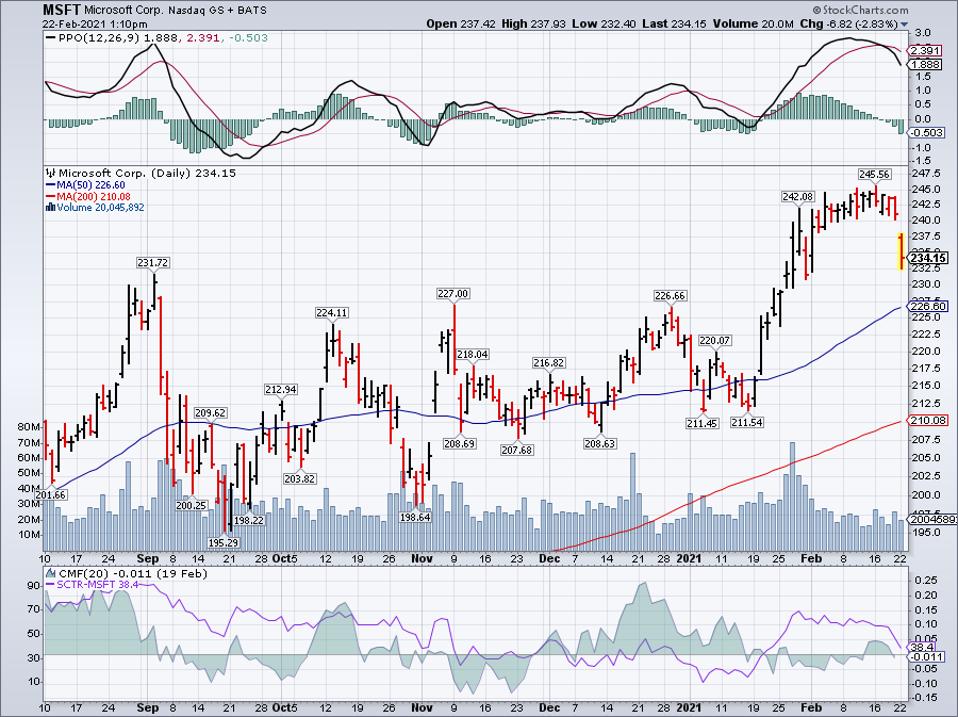The image size is (958, 717).
Task: Click the 245.56 high price label
Action: pyautogui.click(x=874, y=174)
